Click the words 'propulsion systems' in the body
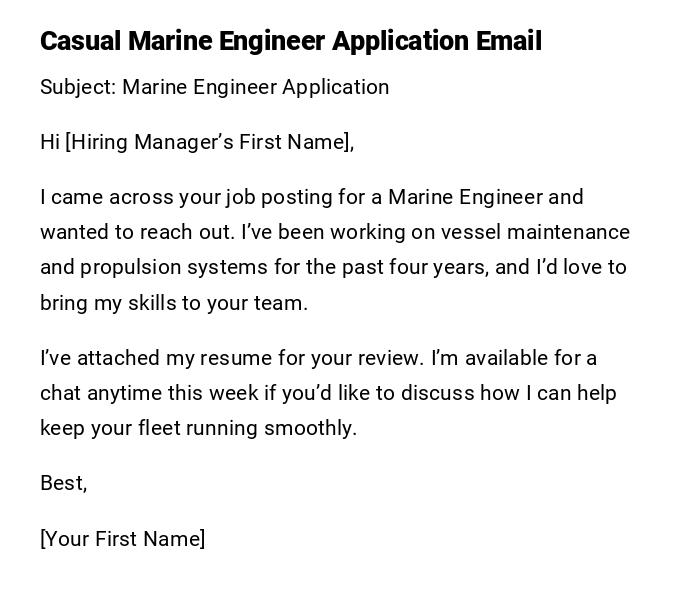700x601 pixels. 163,268
